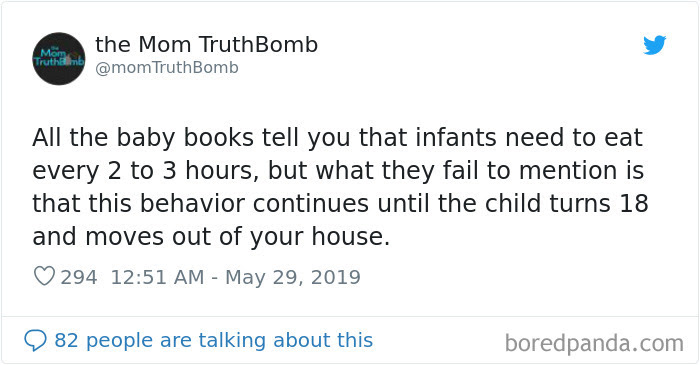Click the year 2019 in the timestamp
Screen dimensions: 700x365
(336, 278)
